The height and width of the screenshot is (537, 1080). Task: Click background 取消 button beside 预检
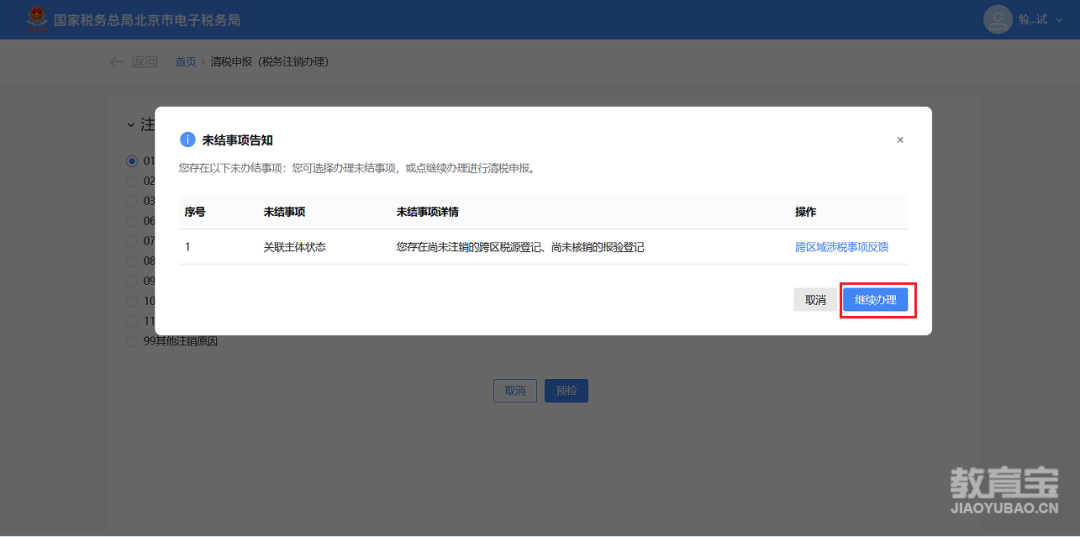tap(515, 391)
